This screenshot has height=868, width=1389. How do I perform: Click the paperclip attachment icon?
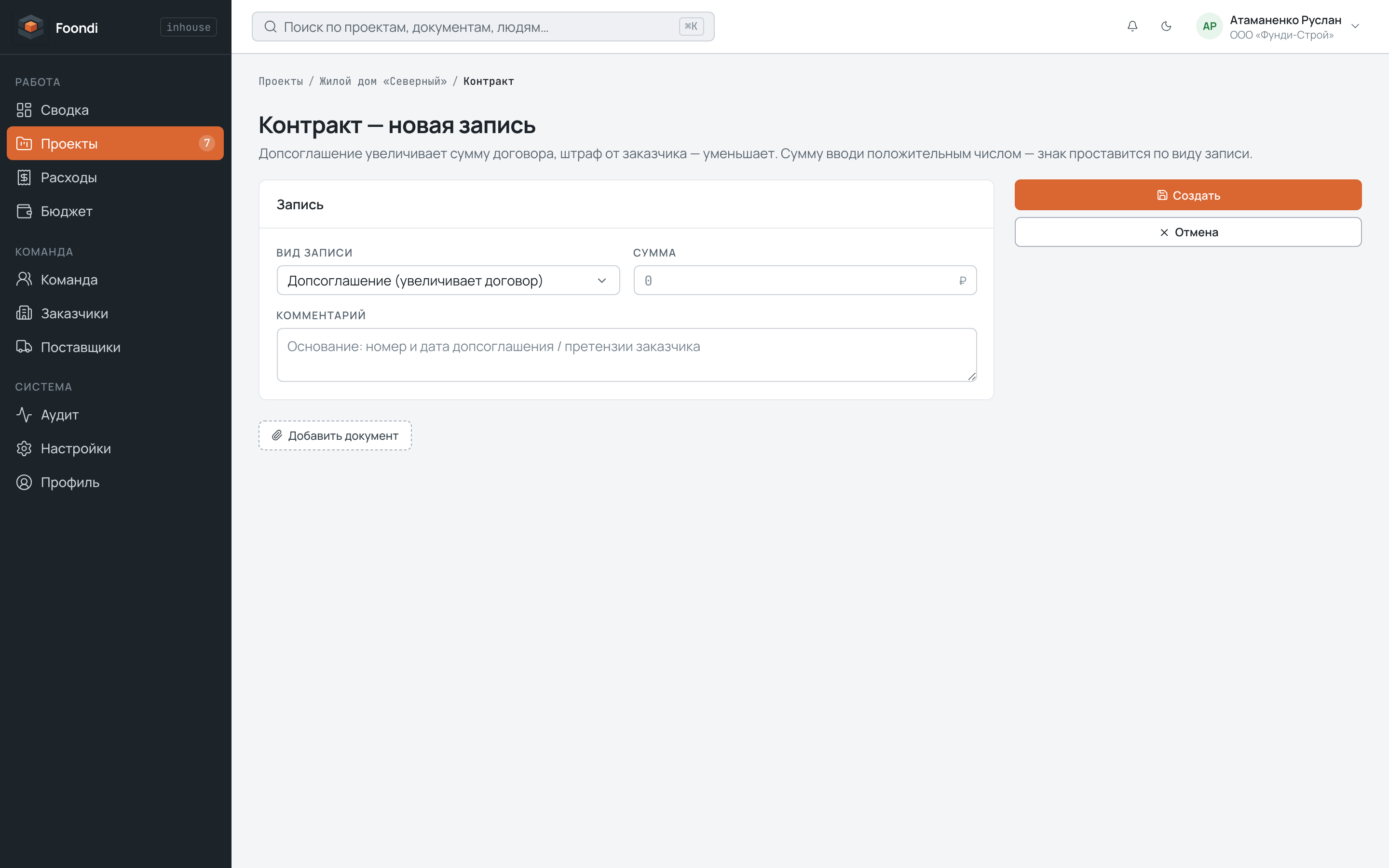pyautogui.click(x=277, y=435)
